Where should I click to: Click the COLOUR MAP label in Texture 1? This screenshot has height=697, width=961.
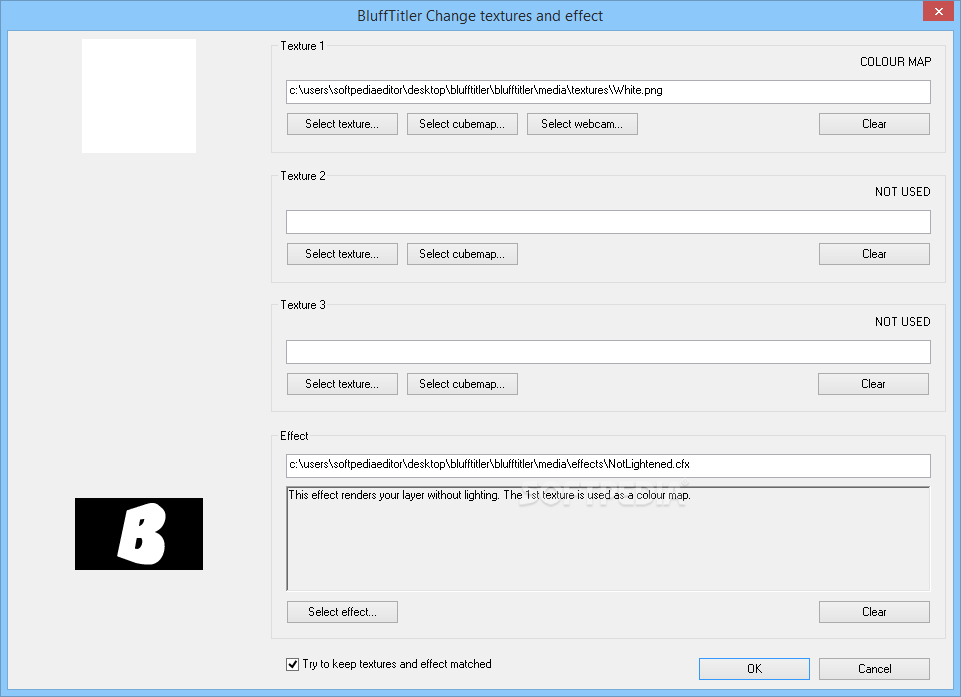coord(895,62)
